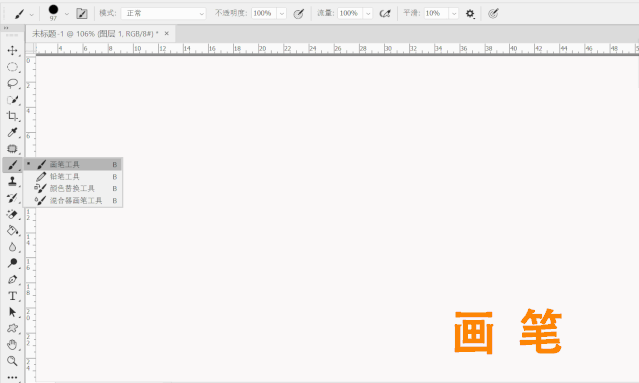Toggle the Brush Settings panel
Viewport: 639px width, 383px height.
pyautogui.click(x=82, y=13)
